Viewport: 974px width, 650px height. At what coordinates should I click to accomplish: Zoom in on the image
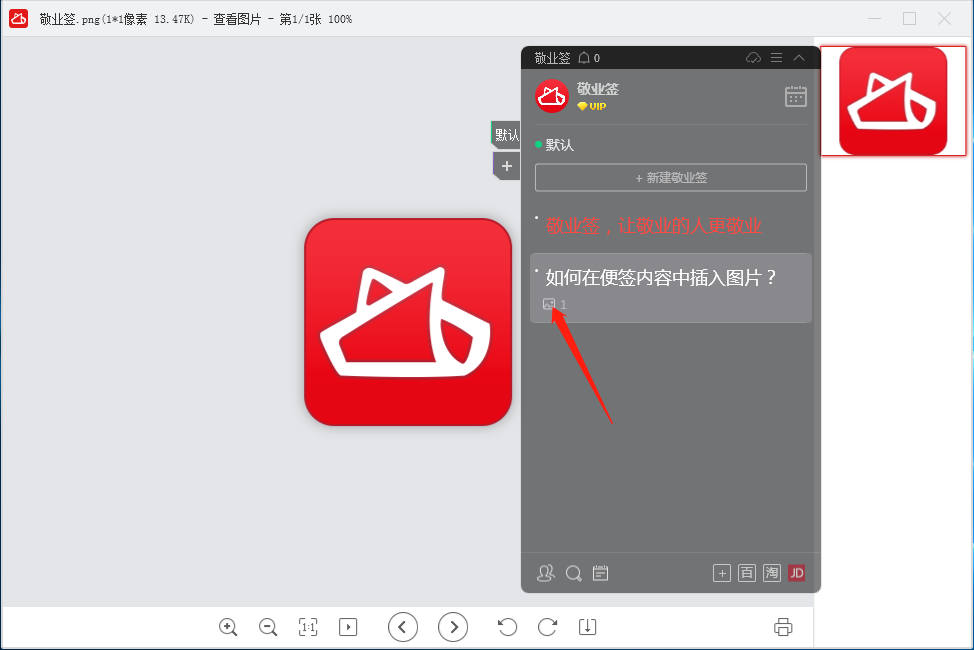click(x=228, y=627)
